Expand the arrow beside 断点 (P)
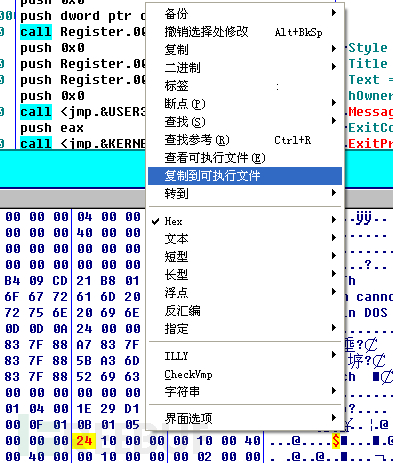Screen dimensions: 393x463 (334, 103)
